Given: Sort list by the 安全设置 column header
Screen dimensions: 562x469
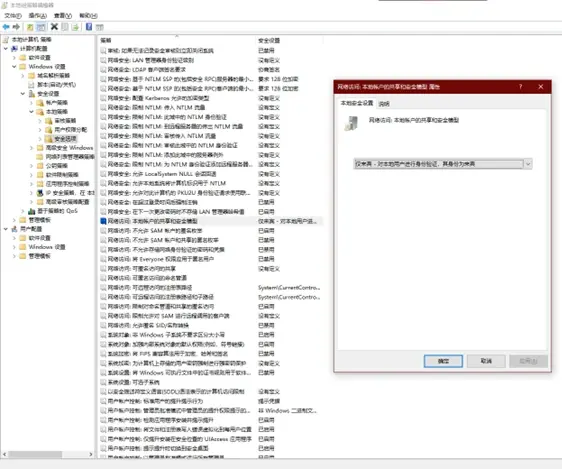Looking at the screenshot, I should pyautogui.click(x=289, y=40).
